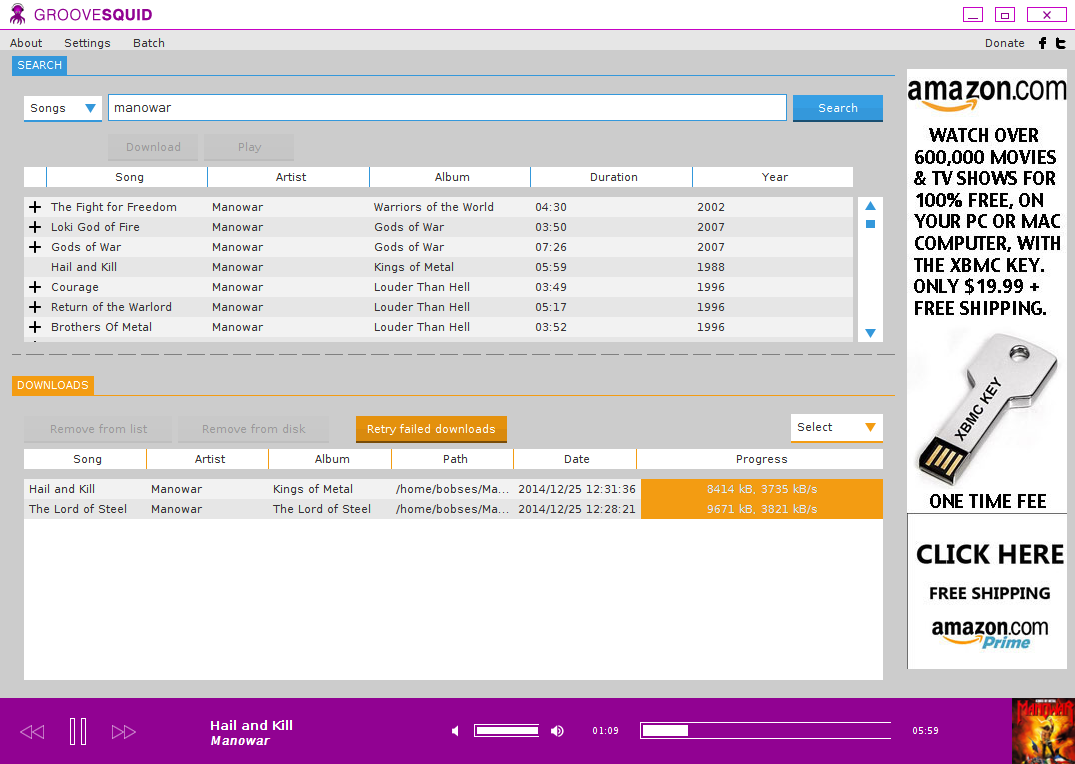Click the Amazon XBMC key advertisement
The width and height of the screenshot is (1075, 764).
[987, 291]
